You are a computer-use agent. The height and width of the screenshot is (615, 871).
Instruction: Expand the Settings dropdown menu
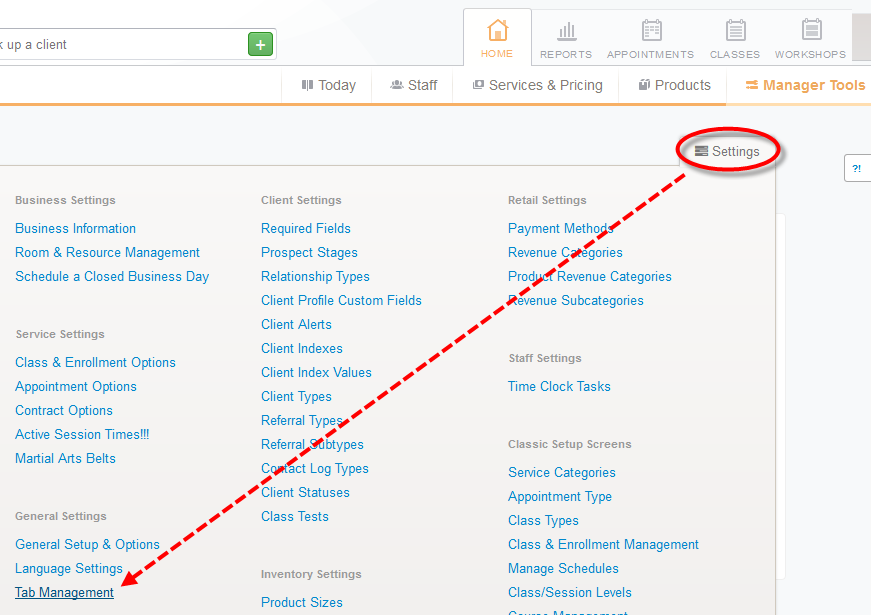(728, 151)
